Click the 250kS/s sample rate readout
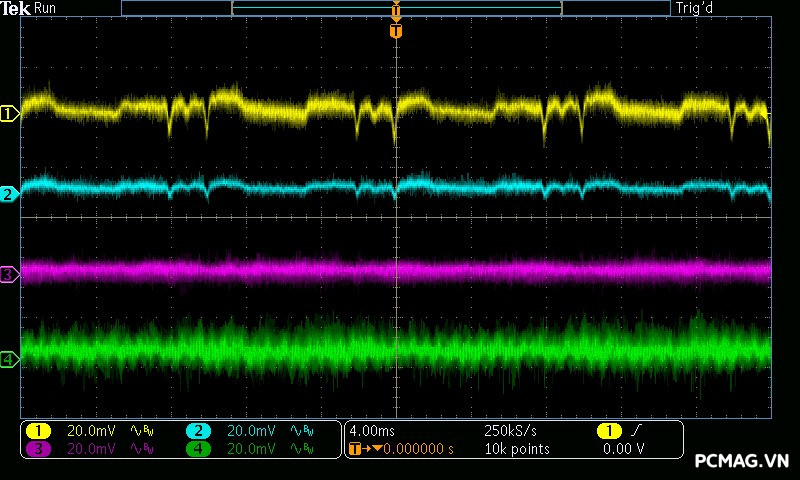The image size is (800, 480). [510, 431]
